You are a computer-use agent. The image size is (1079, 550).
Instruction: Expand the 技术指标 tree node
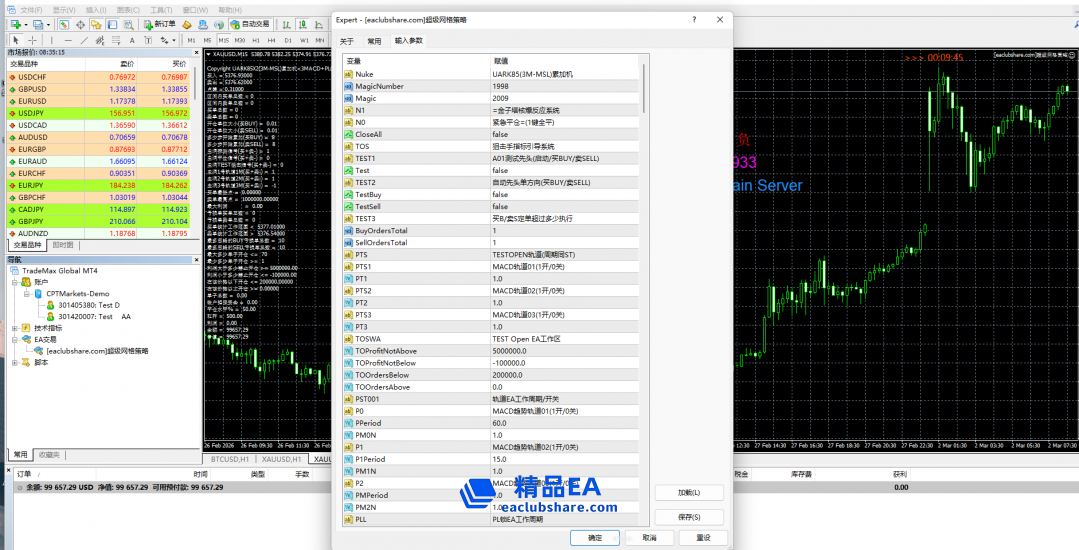click(14, 328)
